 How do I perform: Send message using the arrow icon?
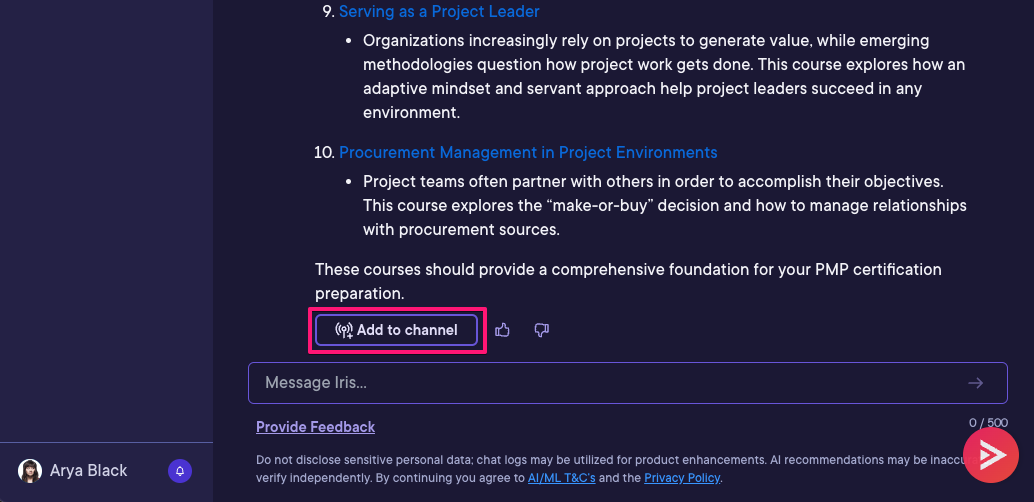pos(975,383)
